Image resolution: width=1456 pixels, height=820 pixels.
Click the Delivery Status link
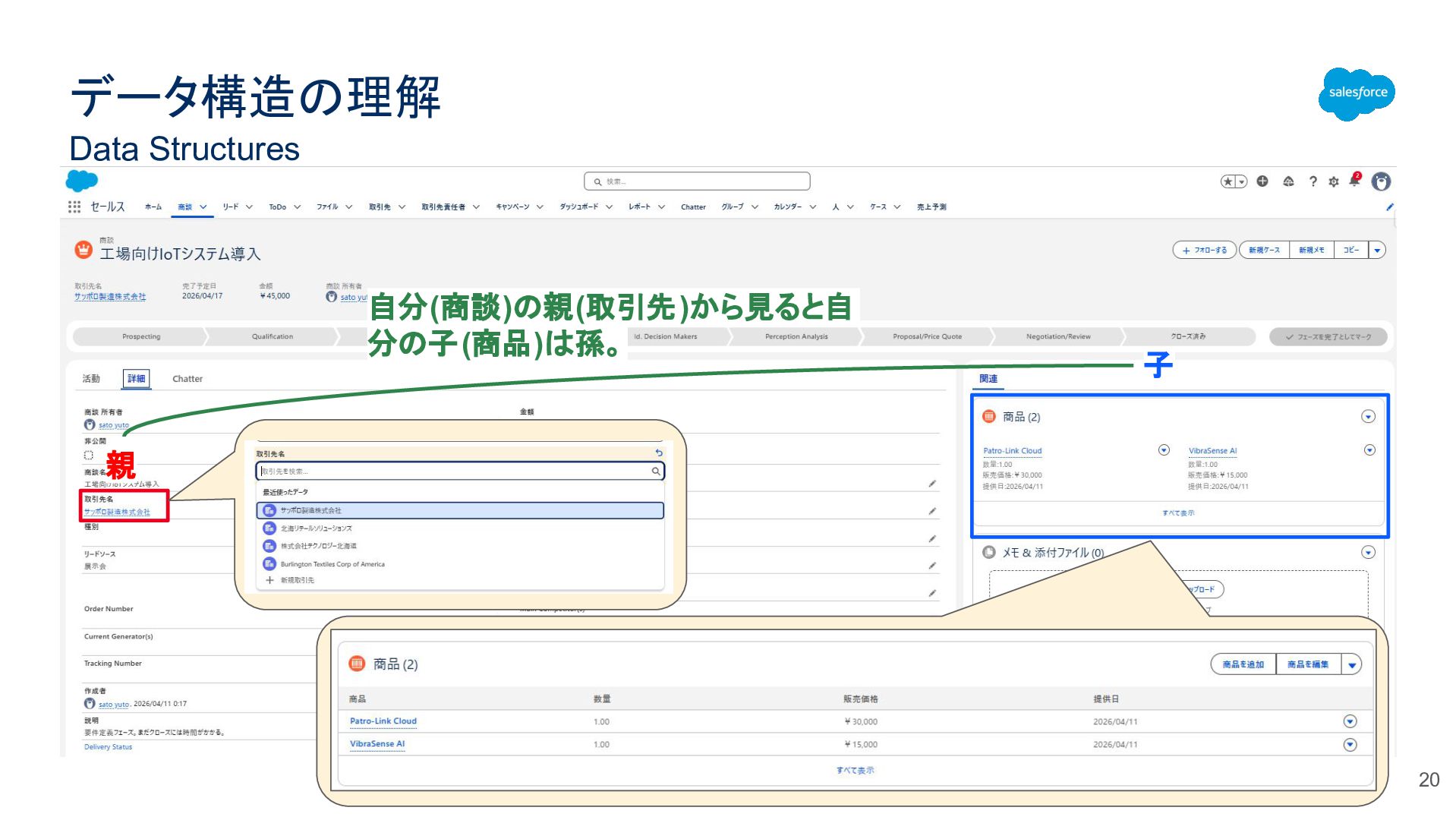108,747
